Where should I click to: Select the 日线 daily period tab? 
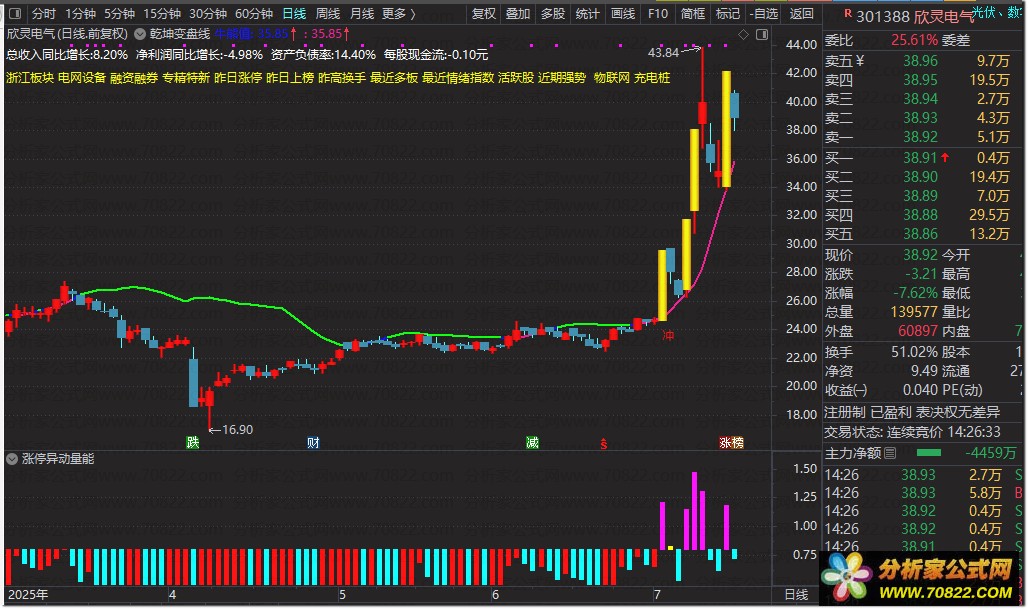click(294, 13)
